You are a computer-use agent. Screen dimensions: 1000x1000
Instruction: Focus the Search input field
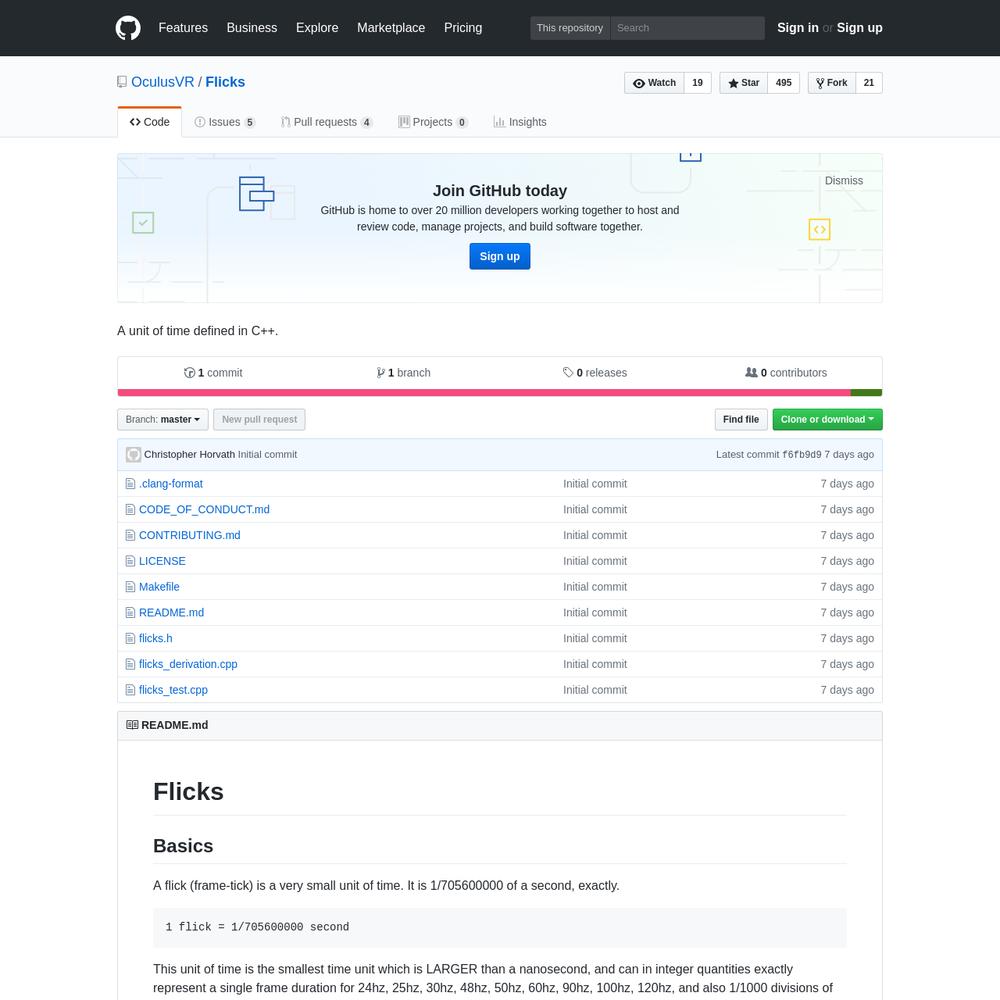click(687, 28)
